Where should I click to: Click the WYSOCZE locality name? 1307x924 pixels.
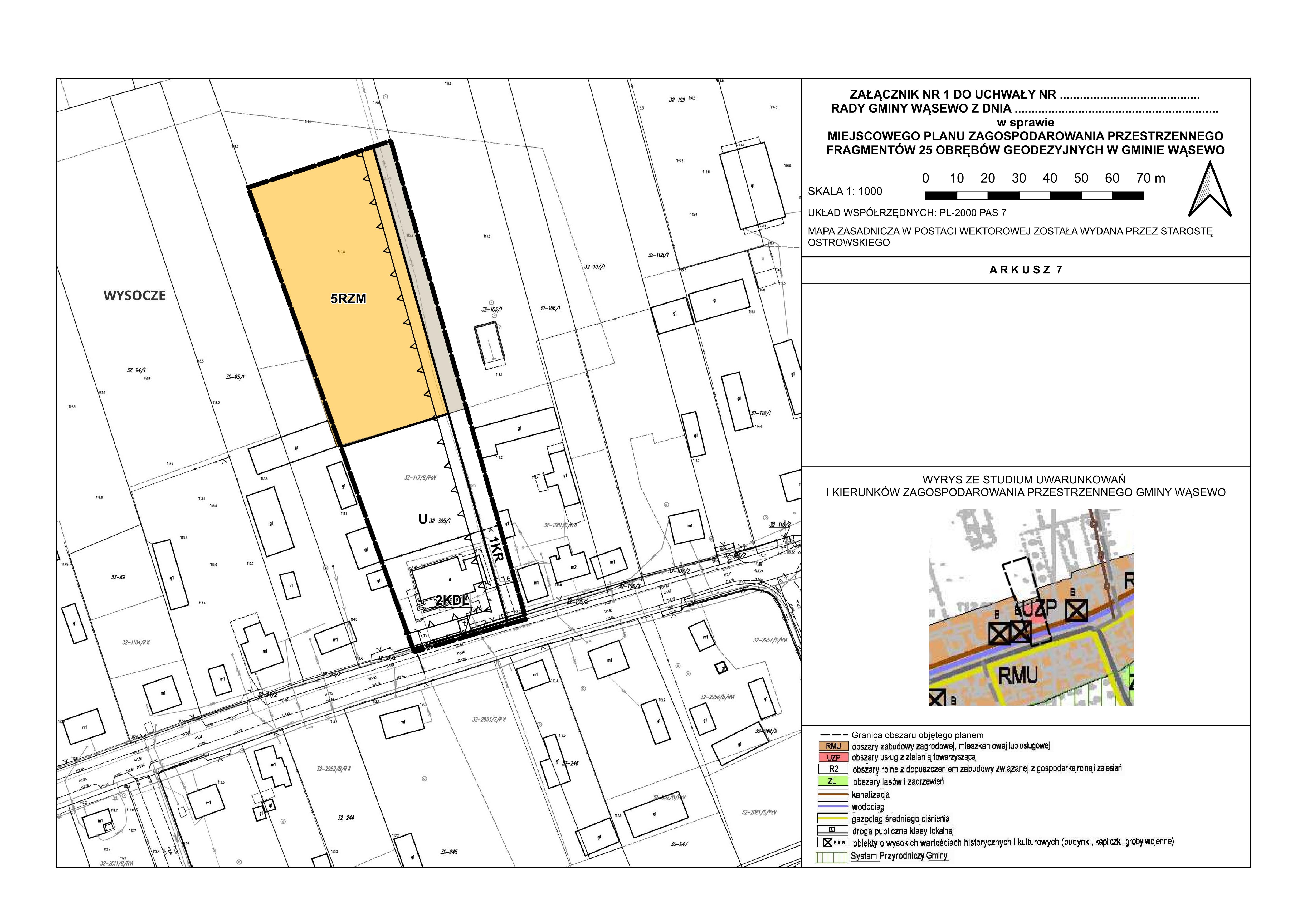coord(134,295)
